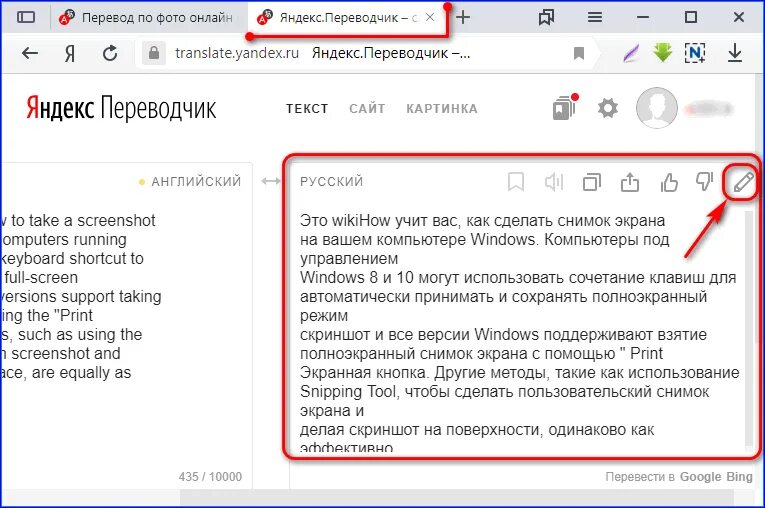The width and height of the screenshot is (765, 508).
Task: Open the browser sidebar panel icon
Action: click(26, 17)
